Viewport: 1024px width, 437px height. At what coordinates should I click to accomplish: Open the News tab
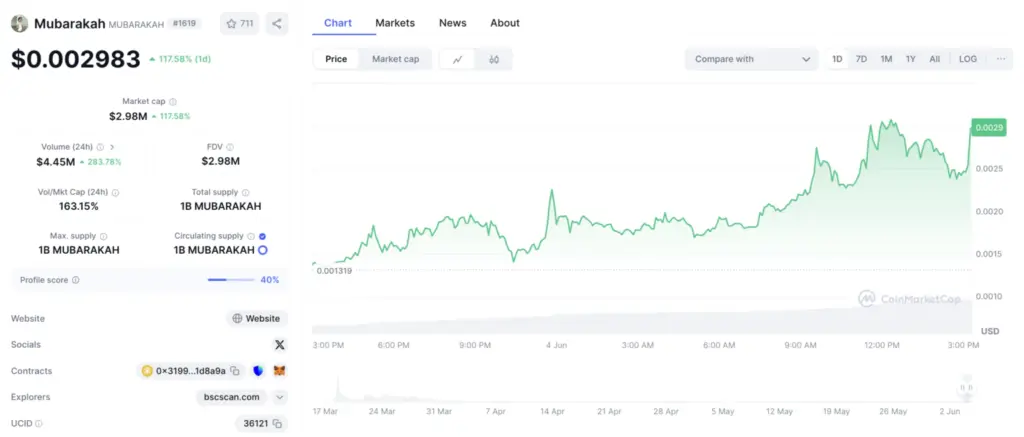[x=453, y=23]
